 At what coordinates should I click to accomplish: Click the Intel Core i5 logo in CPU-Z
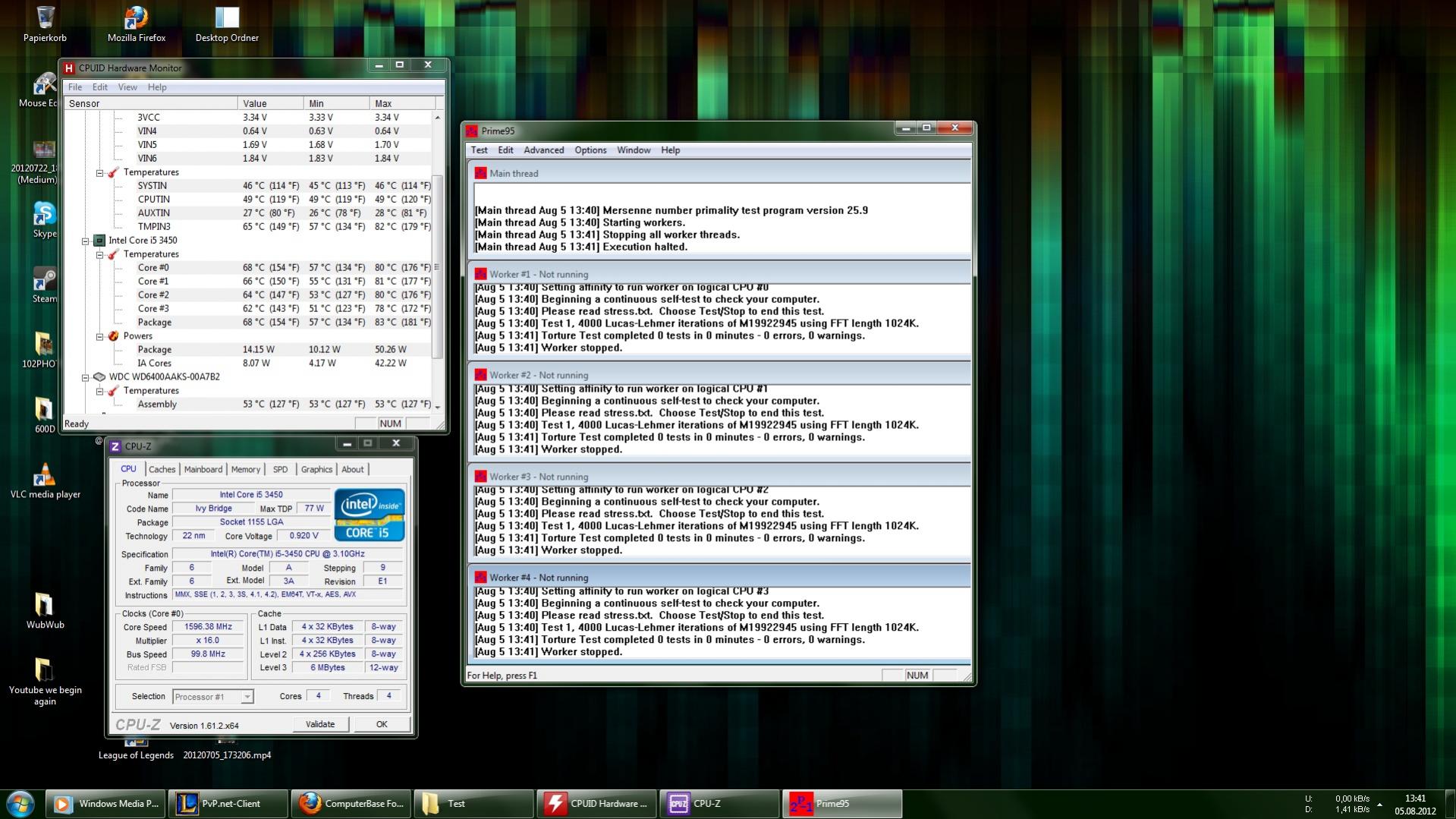pyautogui.click(x=370, y=515)
